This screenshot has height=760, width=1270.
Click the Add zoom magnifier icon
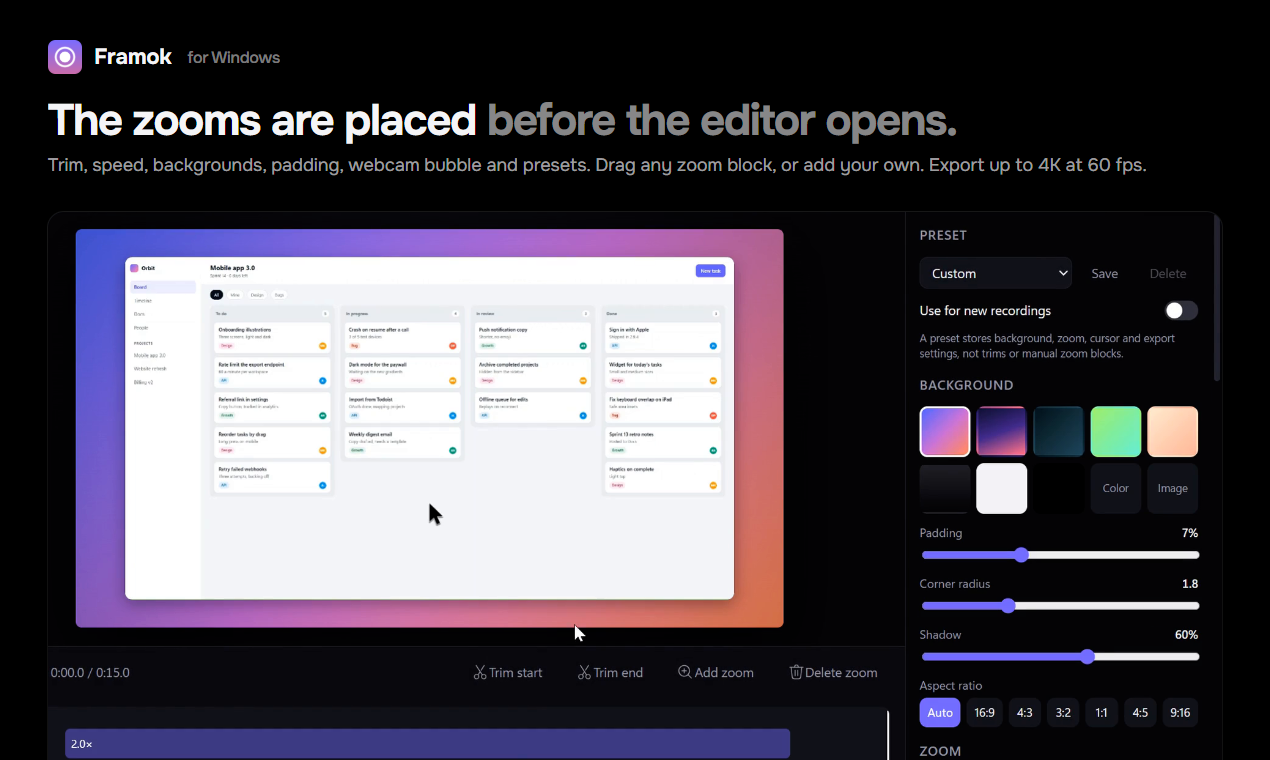pyautogui.click(x=685, y=672)
